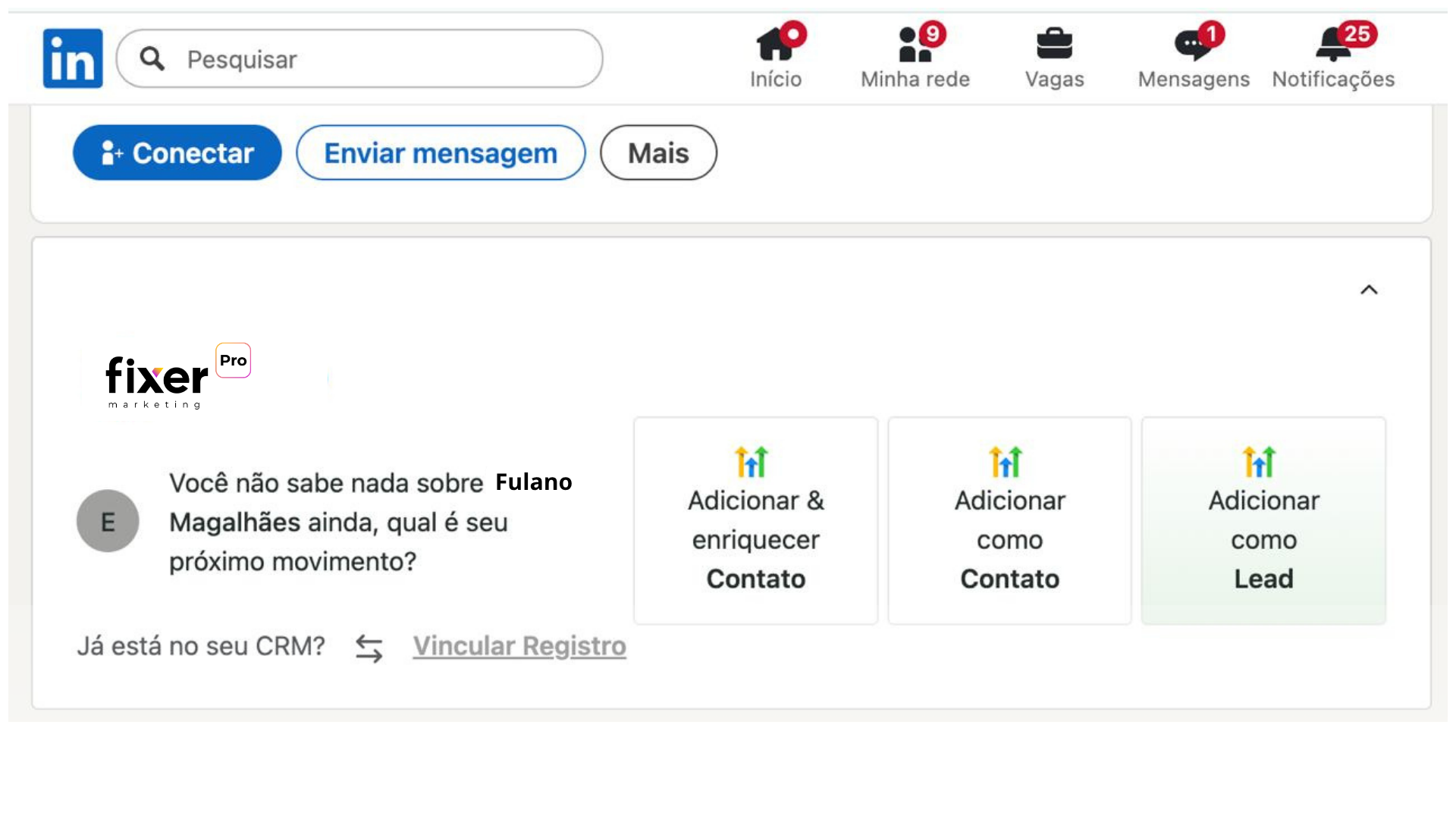Open Notificações bell icon
The height and width of the screenshot is (819, 1456).
(1333, 44)
